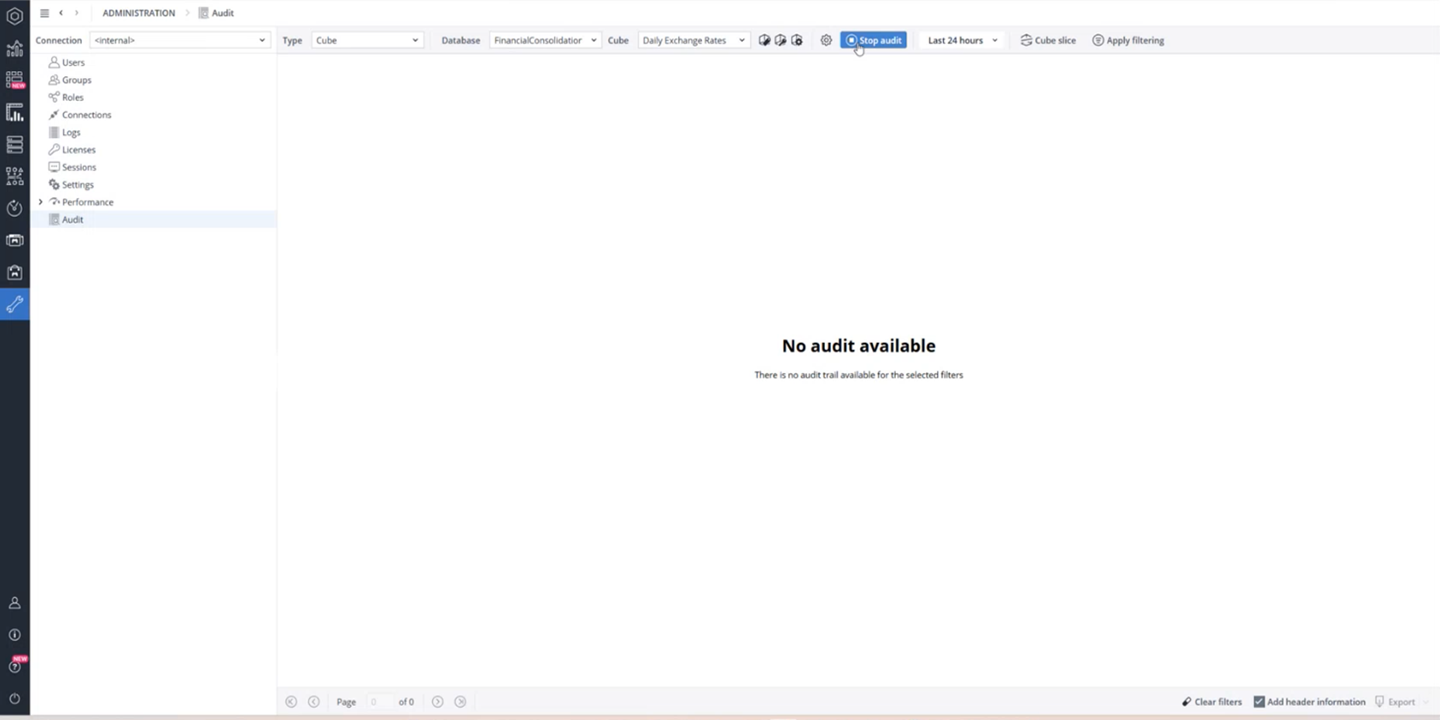Open the user profile icon in sidebar
This screenshot has width=1440, height=720.
[14, 603]
